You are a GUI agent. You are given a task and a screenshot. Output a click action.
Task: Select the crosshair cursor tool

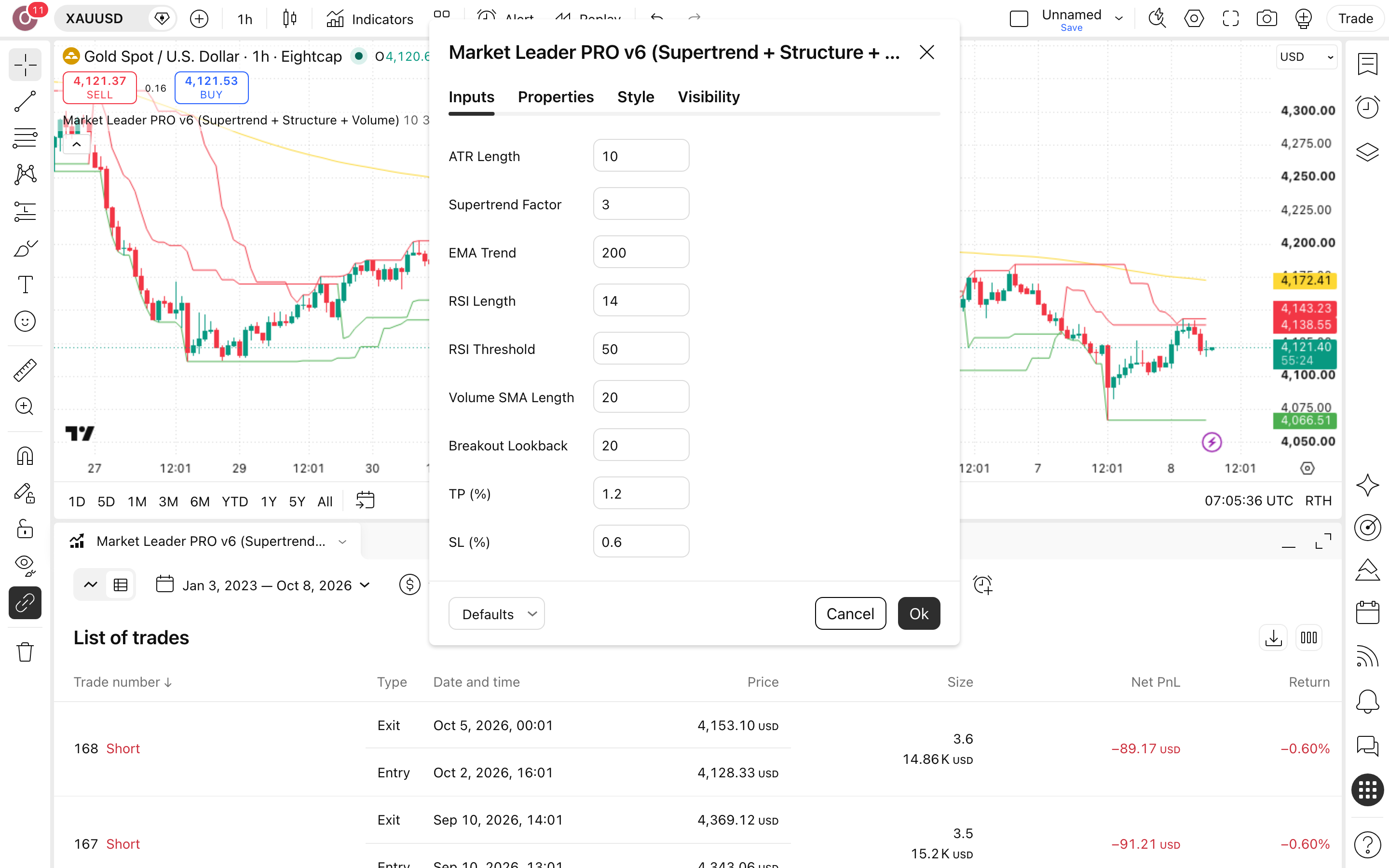(x=25, y=65)
